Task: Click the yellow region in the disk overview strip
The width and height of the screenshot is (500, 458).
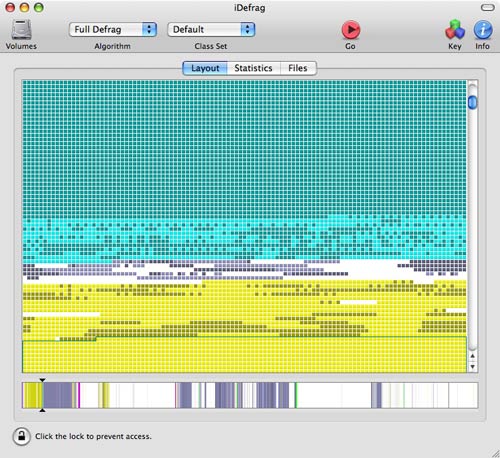Action: (x=33, y=395)
